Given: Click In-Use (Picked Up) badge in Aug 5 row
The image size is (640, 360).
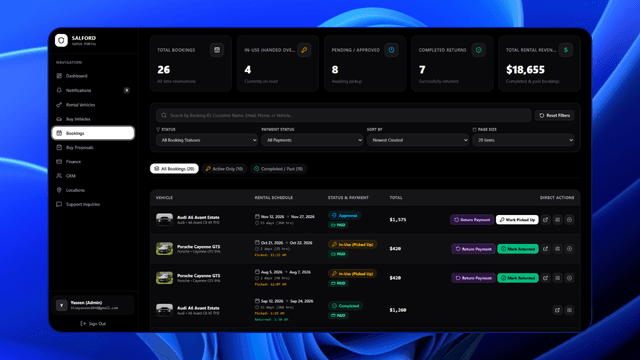Looking at the screenshot, I should click(352, 273).
